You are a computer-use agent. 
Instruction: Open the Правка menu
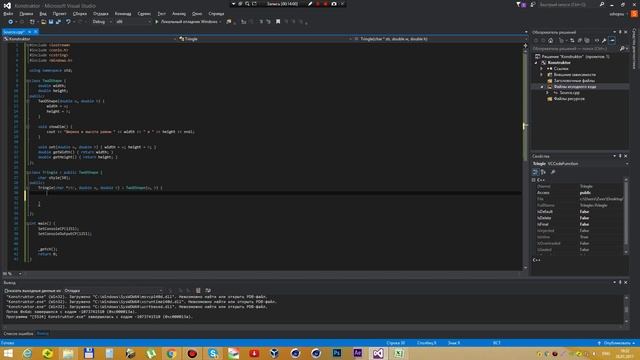point(27,13)
